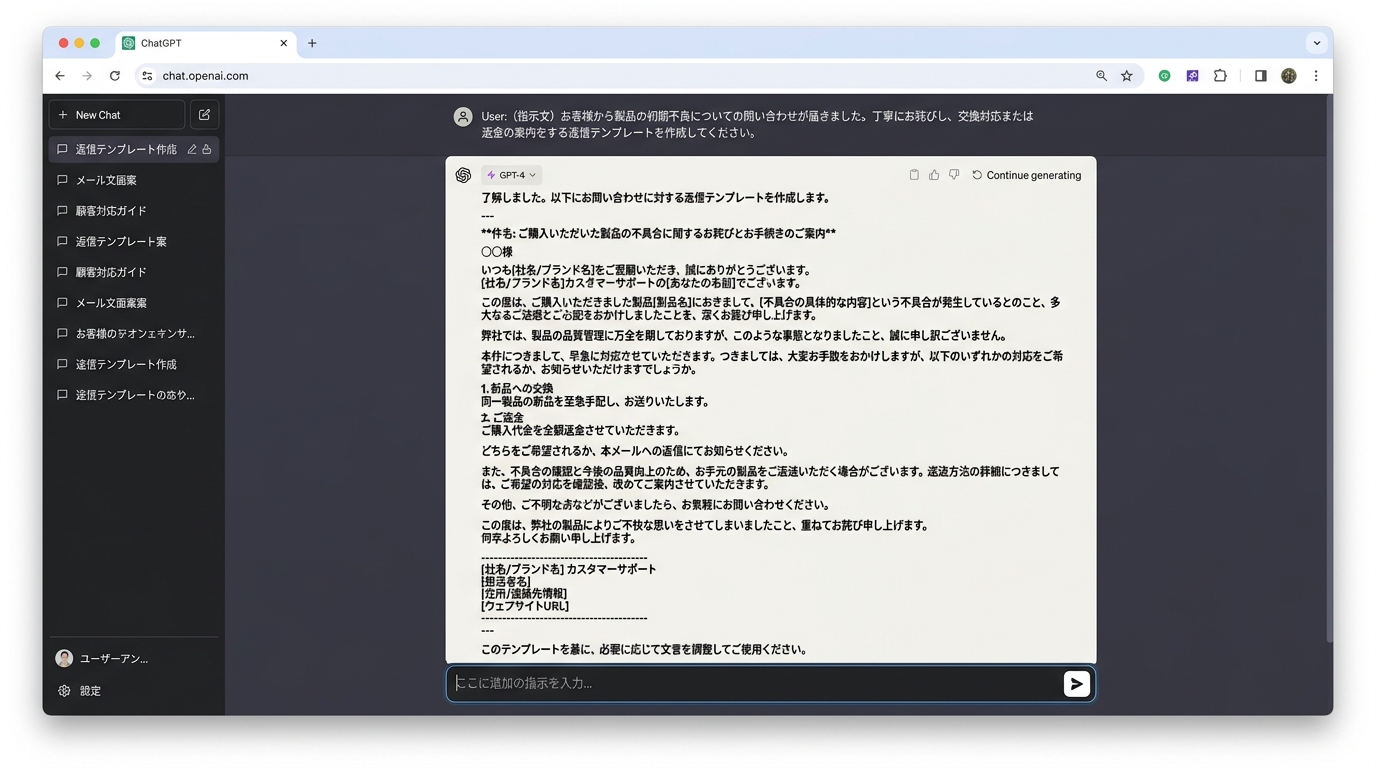Focus the additional instructions input field
The image size is (1376, 768).
tap(750, 684)
